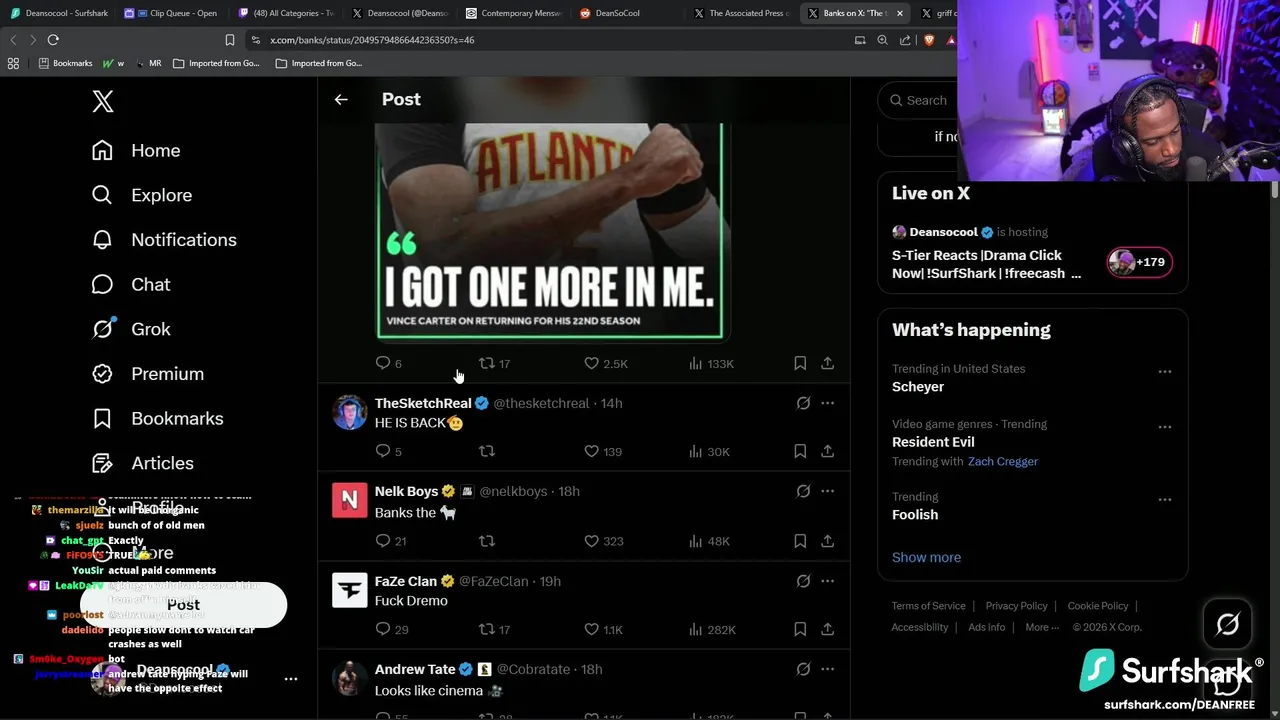The width and height of the screenshot is (1280, 720).
Task: Click the back arrow next to Post
Action: [x=341, y=99]
